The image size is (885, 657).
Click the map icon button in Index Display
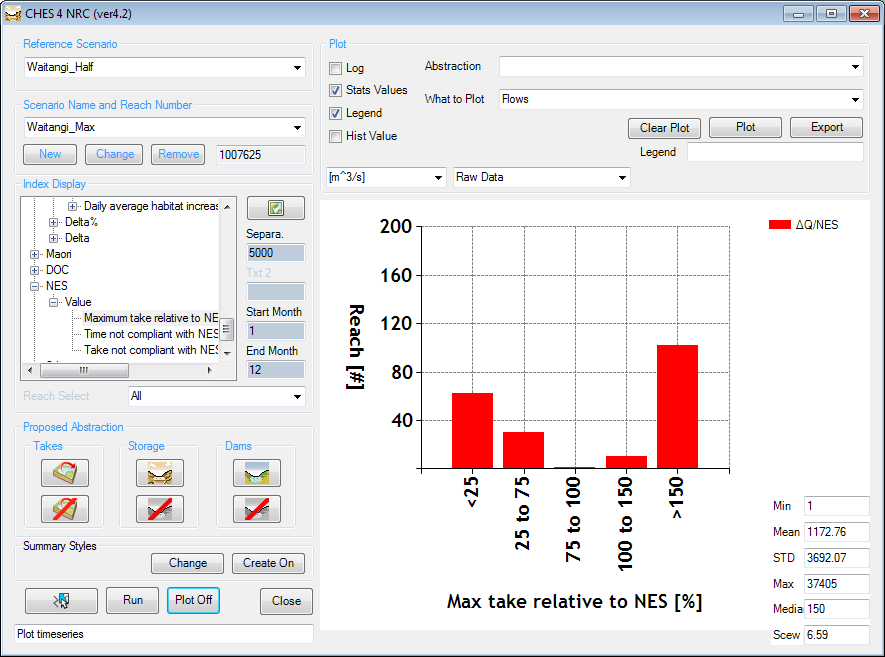pyautogui.click(x=275, y=208)
